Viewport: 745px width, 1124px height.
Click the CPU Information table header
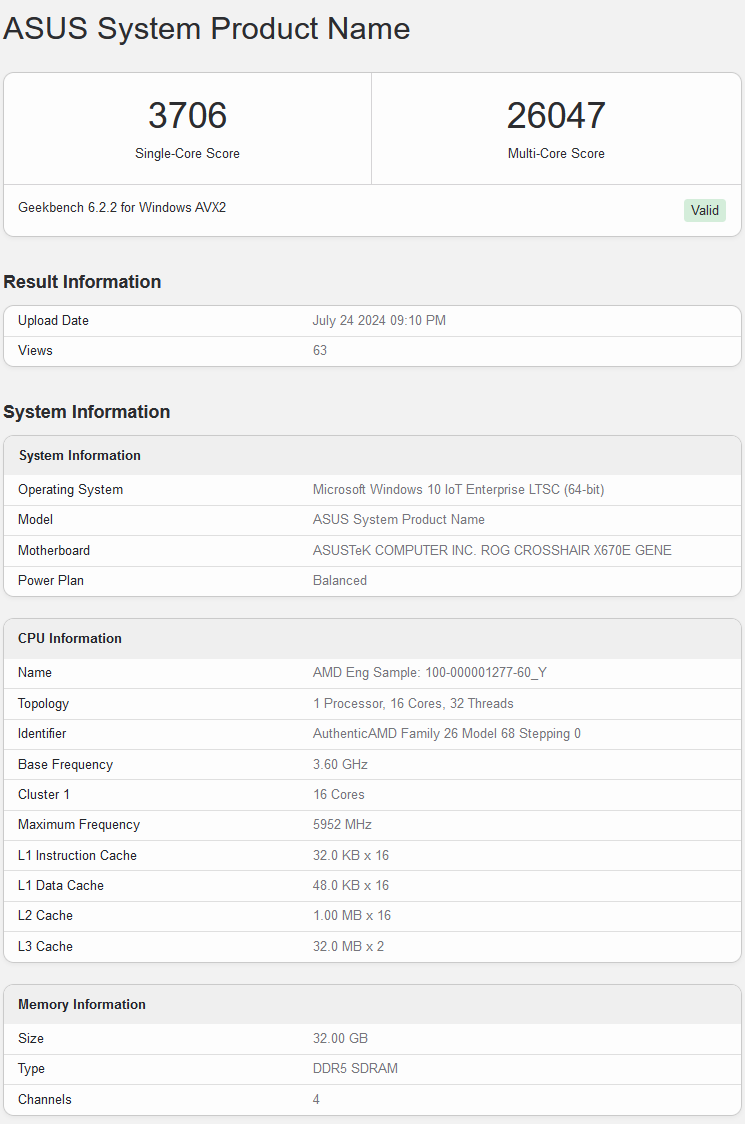click(x=372, y=639)
